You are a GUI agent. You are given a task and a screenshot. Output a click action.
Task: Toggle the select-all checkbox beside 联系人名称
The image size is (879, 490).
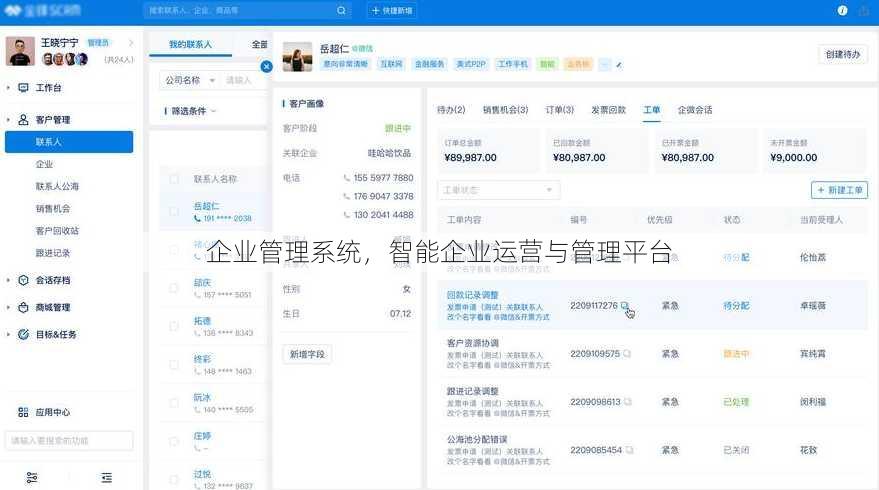click(174, 179)
